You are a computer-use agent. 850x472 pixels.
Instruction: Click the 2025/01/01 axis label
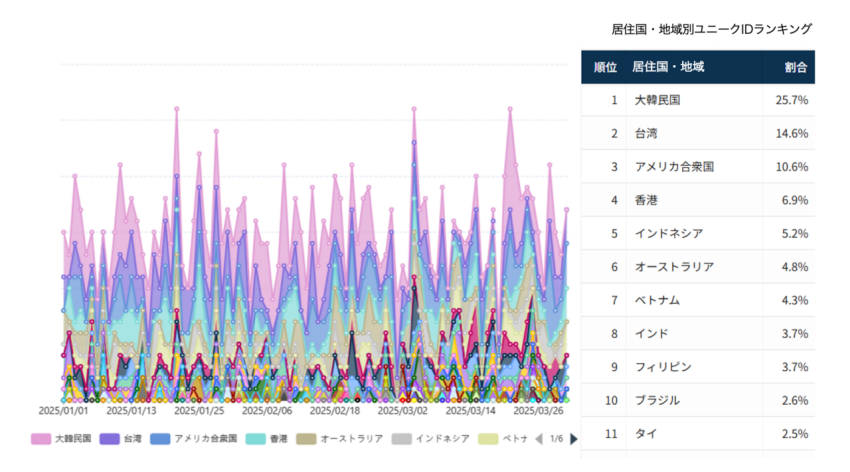tap(63, 411)
